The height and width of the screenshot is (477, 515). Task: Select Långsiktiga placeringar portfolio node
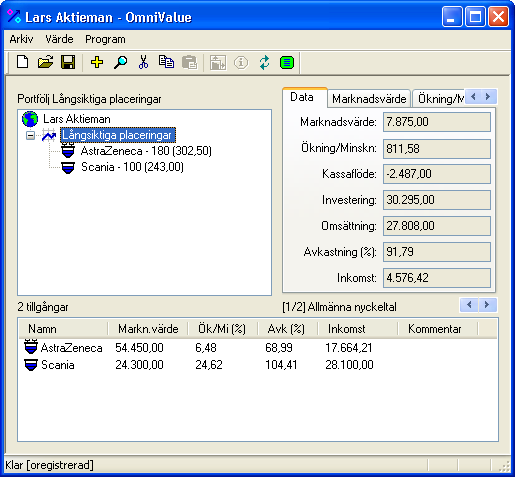[118, 135]
